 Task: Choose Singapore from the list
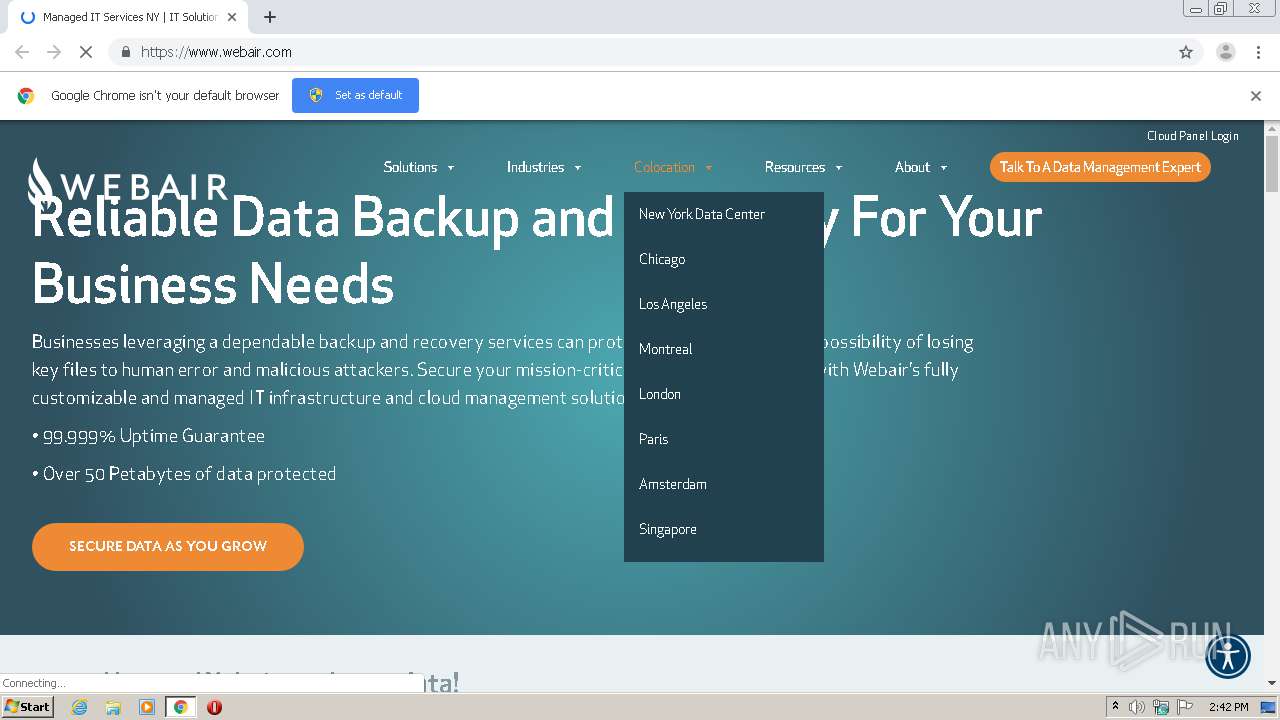click(x=668, y=529)
